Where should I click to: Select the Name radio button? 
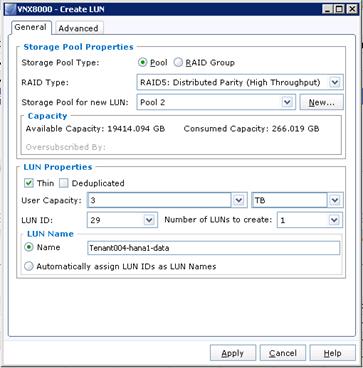coord(29,247)
